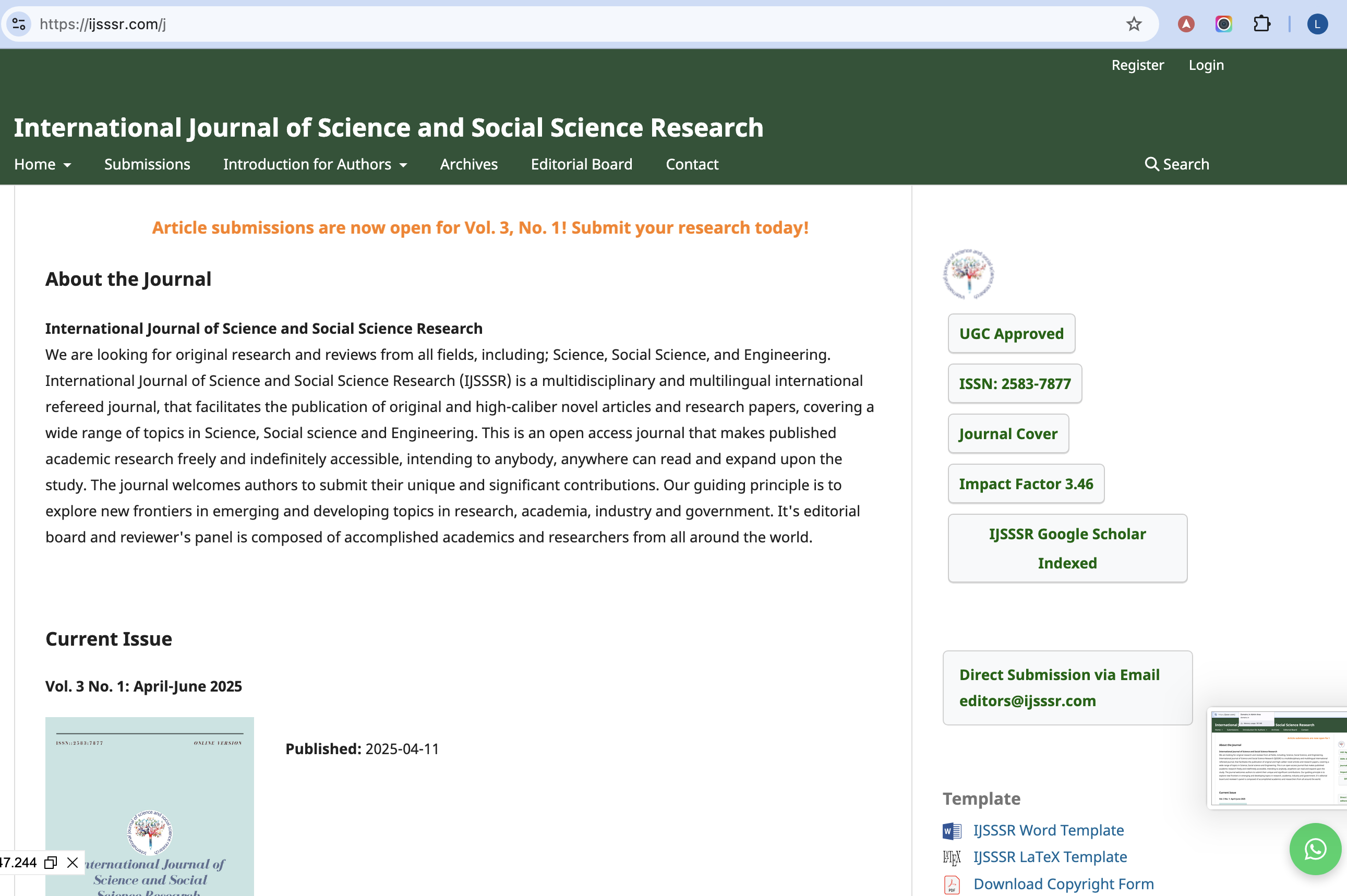Open the Archives menu item
Screen dimensions: 1347x896
coord(468,164)
